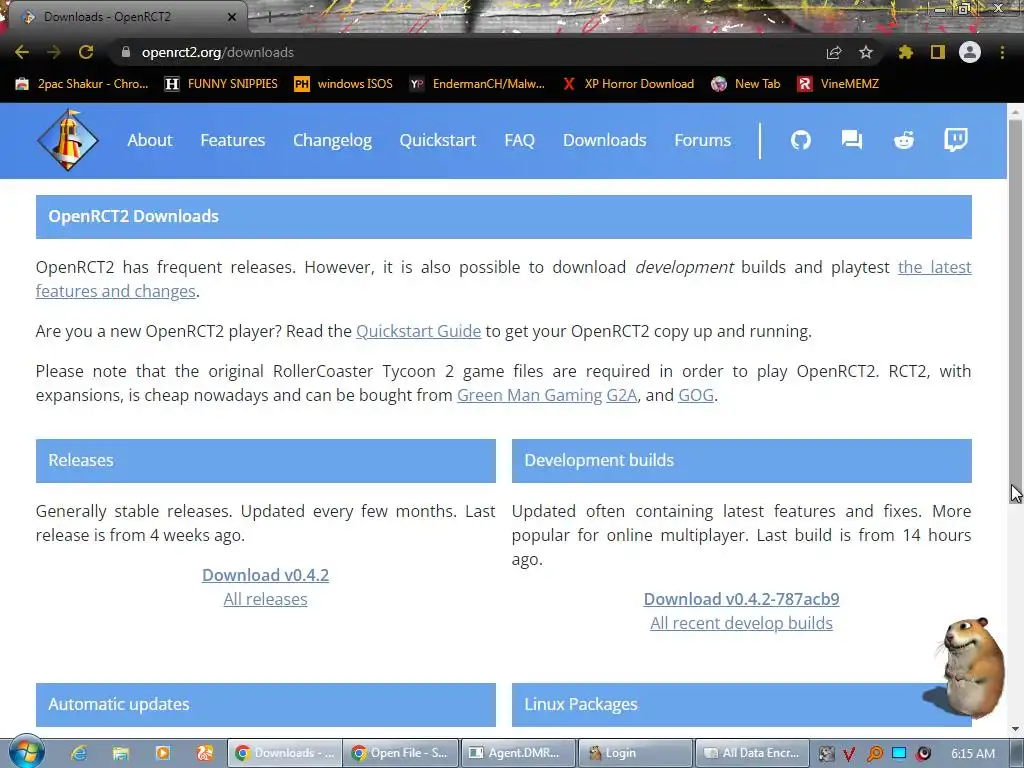Open the All recent develop builds link
Image resolution: width=1024 pixels, height=768 pixels.
pos(741,623)
